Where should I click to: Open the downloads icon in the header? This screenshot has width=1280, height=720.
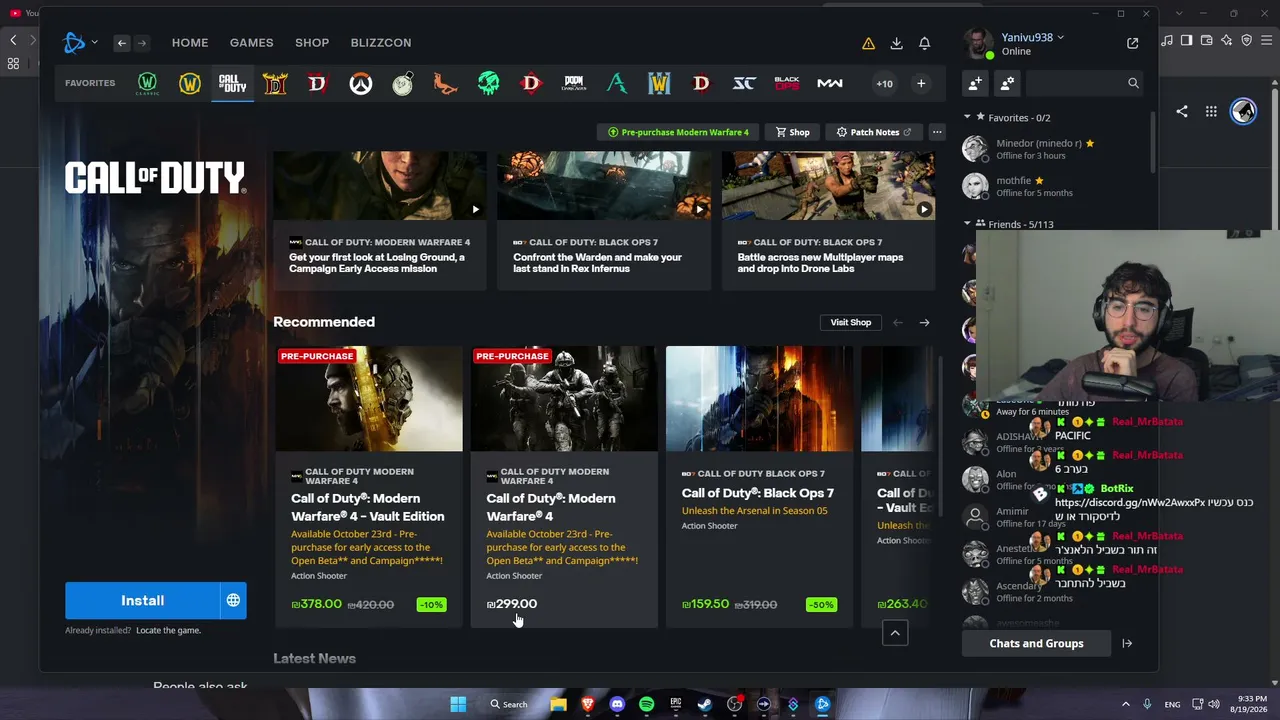896,43
